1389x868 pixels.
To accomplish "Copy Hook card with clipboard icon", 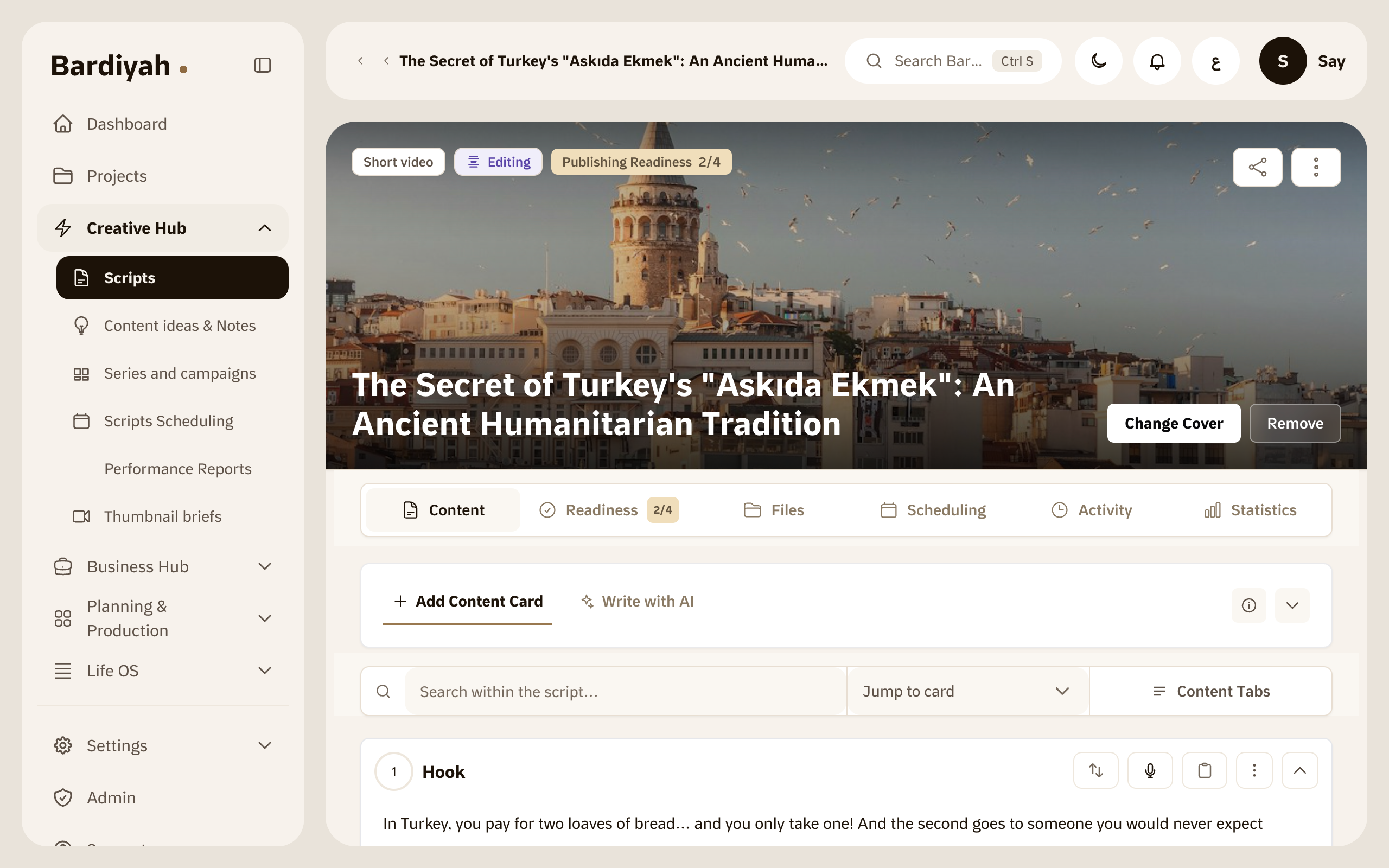I will click(x=1204, y=770).
